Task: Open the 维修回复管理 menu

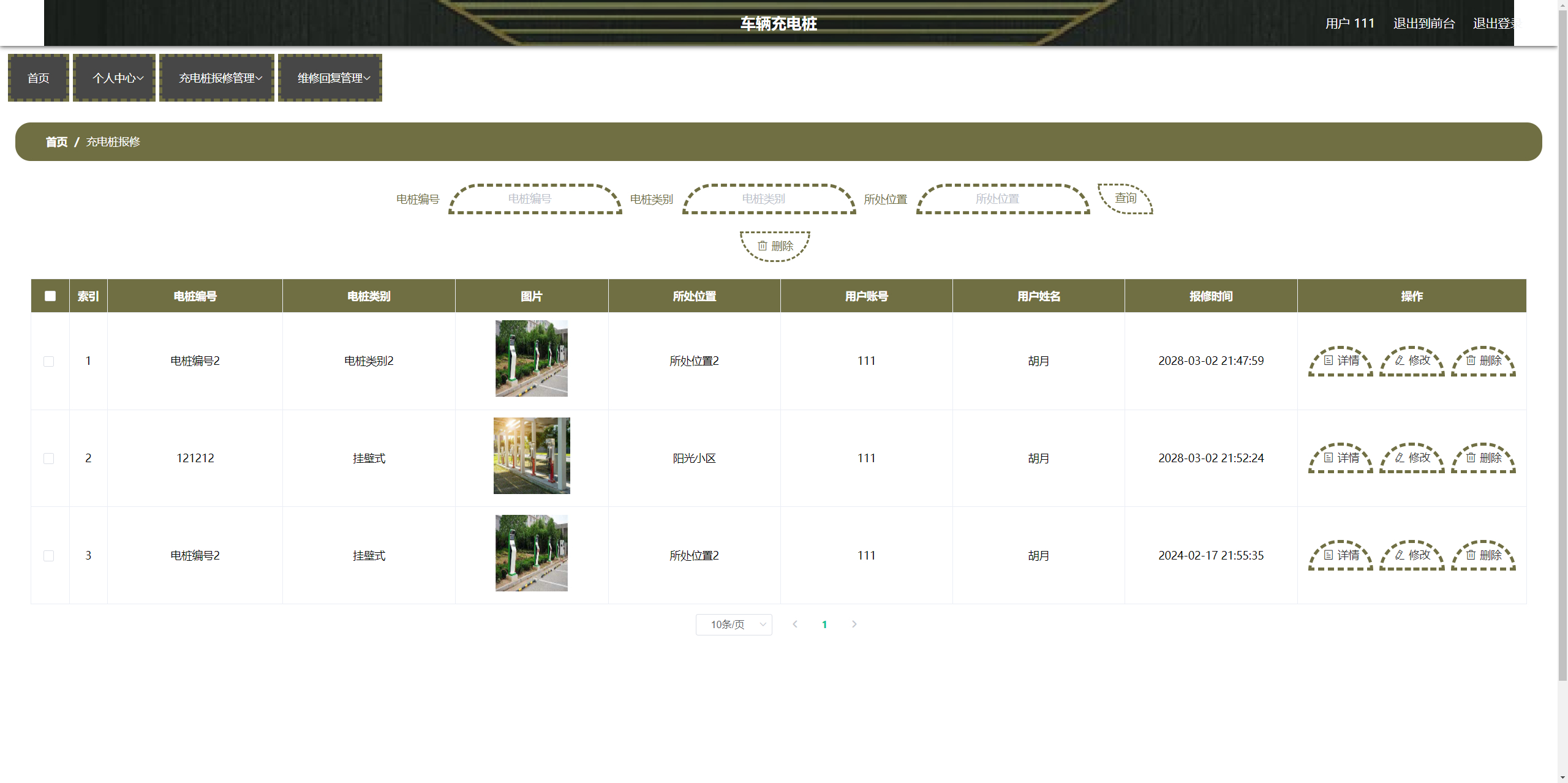Action: pyautogui.click(x=330, y=78)
